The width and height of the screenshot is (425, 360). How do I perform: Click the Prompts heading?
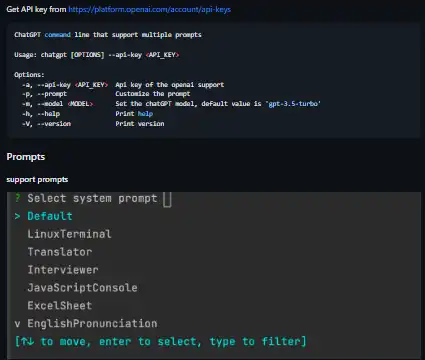[26, 157]
